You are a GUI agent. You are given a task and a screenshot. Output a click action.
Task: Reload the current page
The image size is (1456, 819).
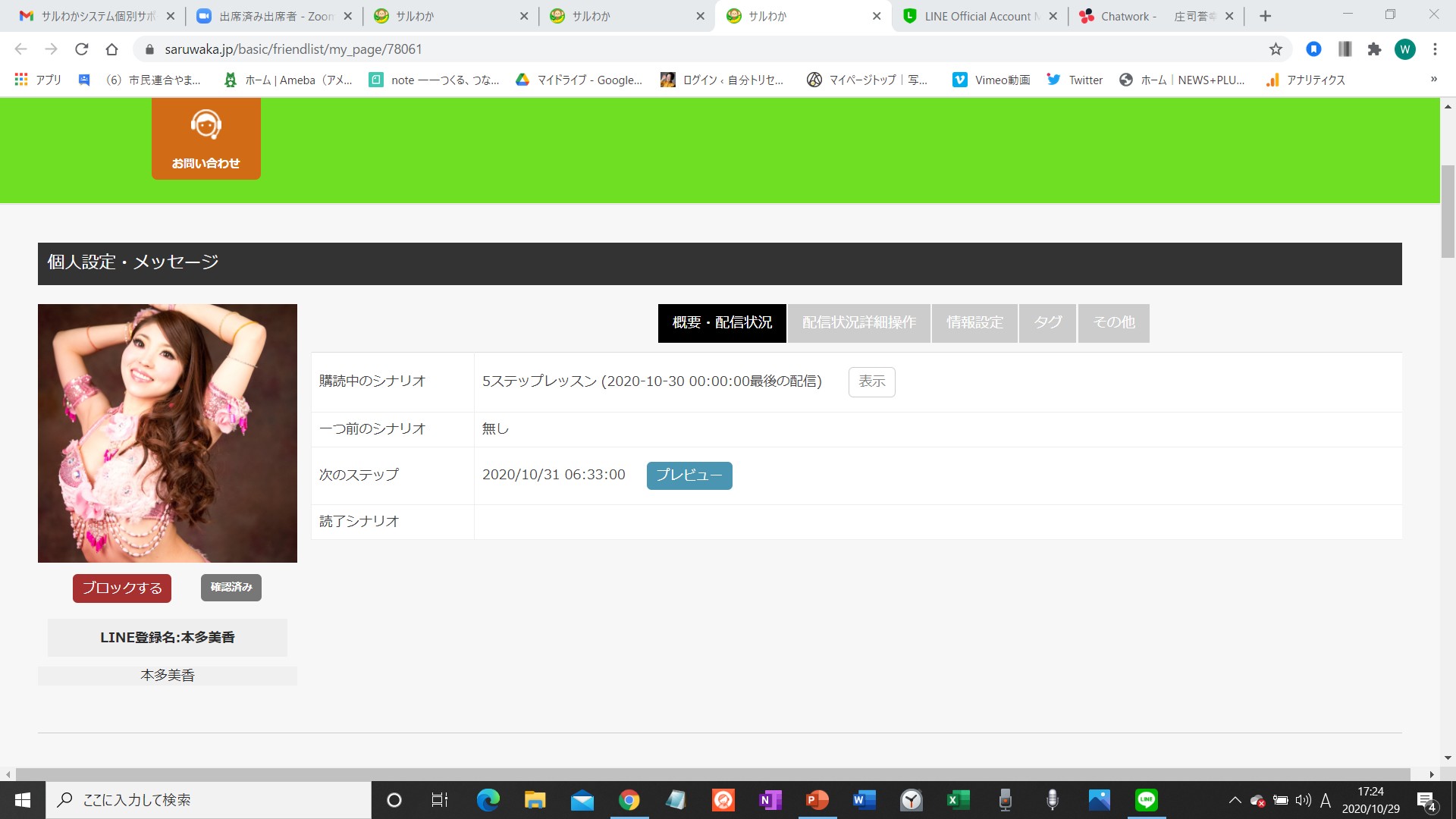[81, 49]
